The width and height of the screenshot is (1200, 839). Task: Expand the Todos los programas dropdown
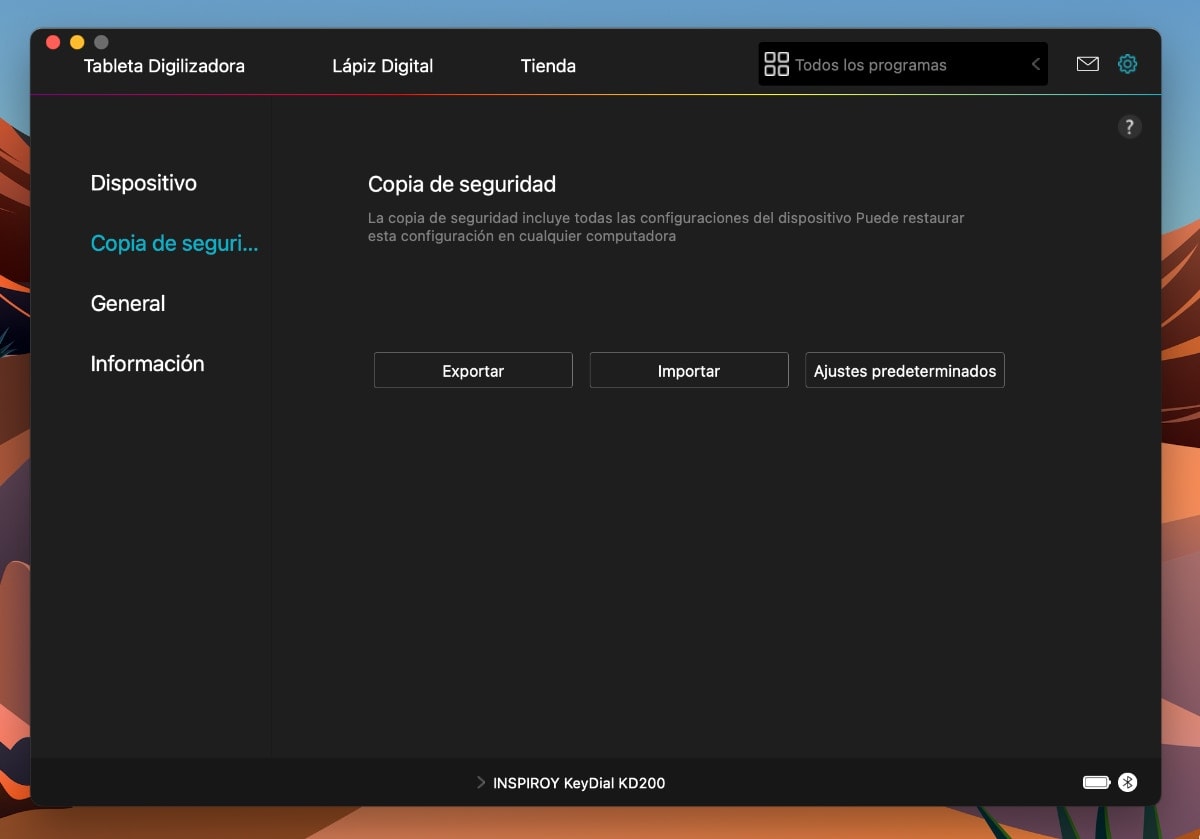pos(1035,63)
